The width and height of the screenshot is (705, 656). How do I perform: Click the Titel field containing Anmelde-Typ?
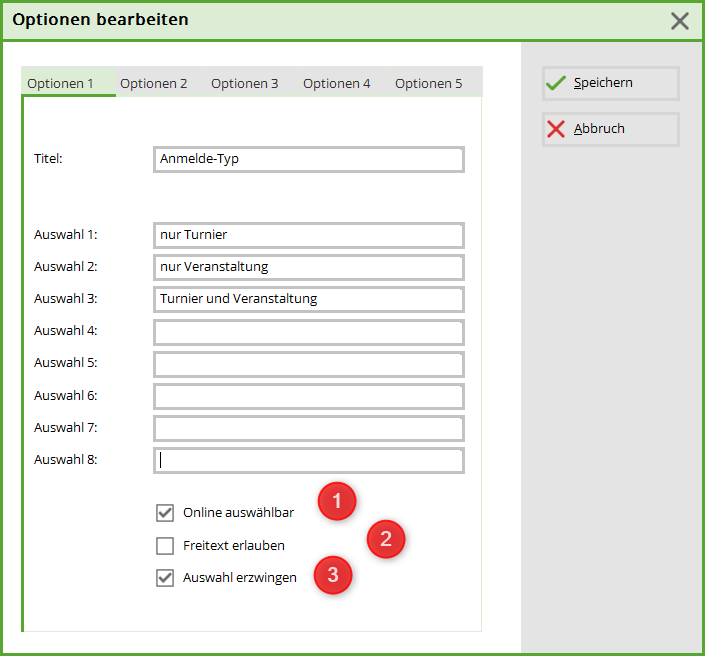point(309,159)
